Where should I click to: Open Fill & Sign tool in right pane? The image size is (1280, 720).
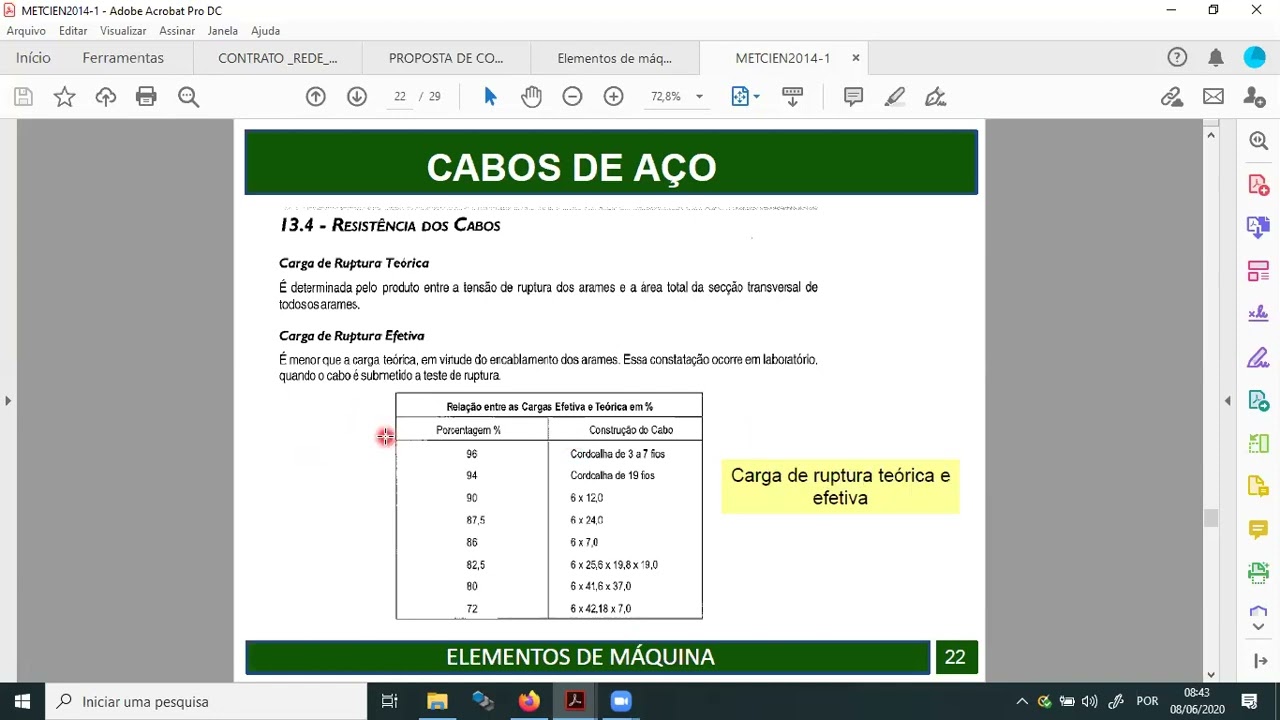tap(1259, 357)
